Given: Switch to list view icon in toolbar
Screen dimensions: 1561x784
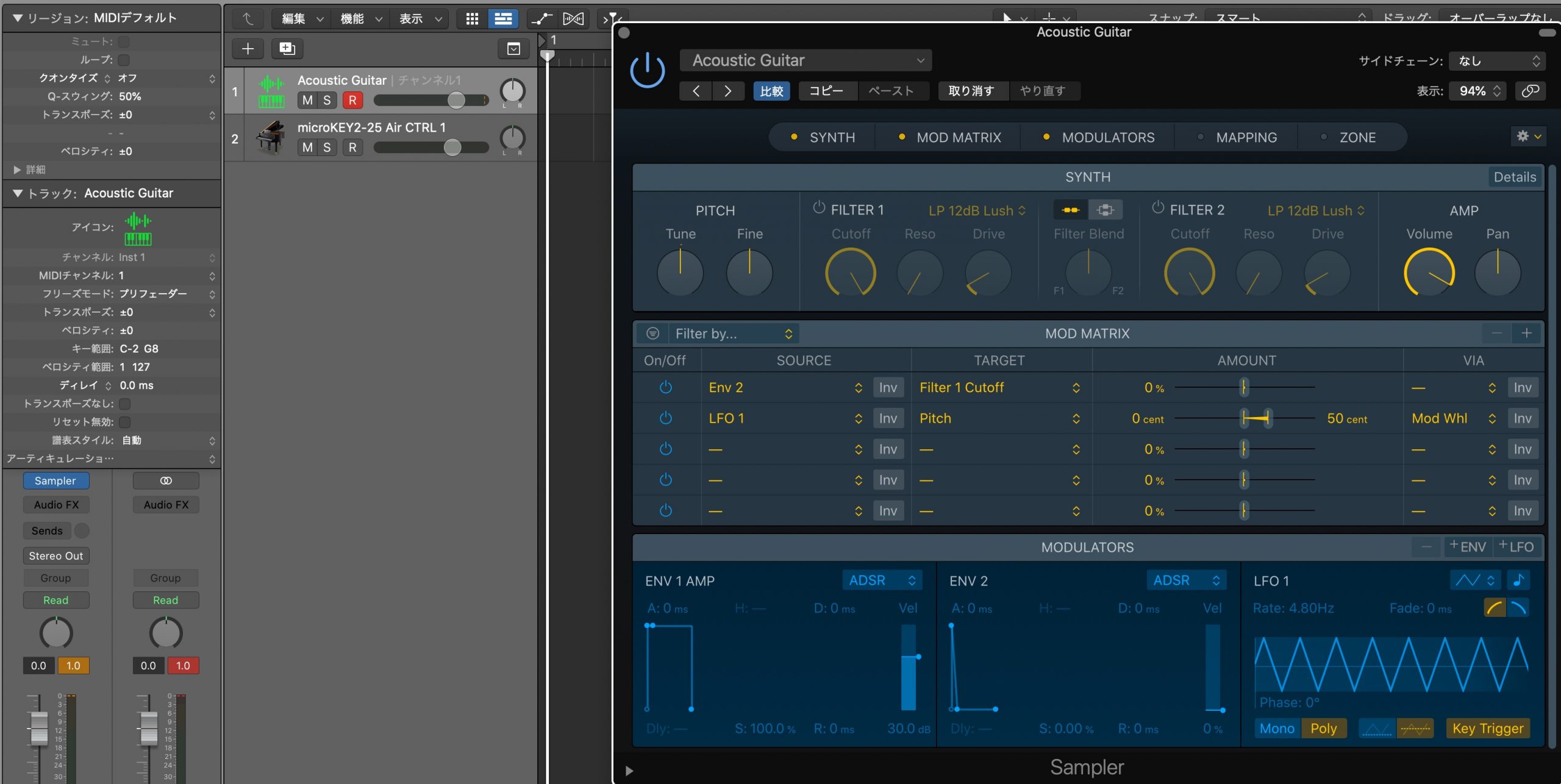Looking at the screenshot, I should (x=503, y=19).
